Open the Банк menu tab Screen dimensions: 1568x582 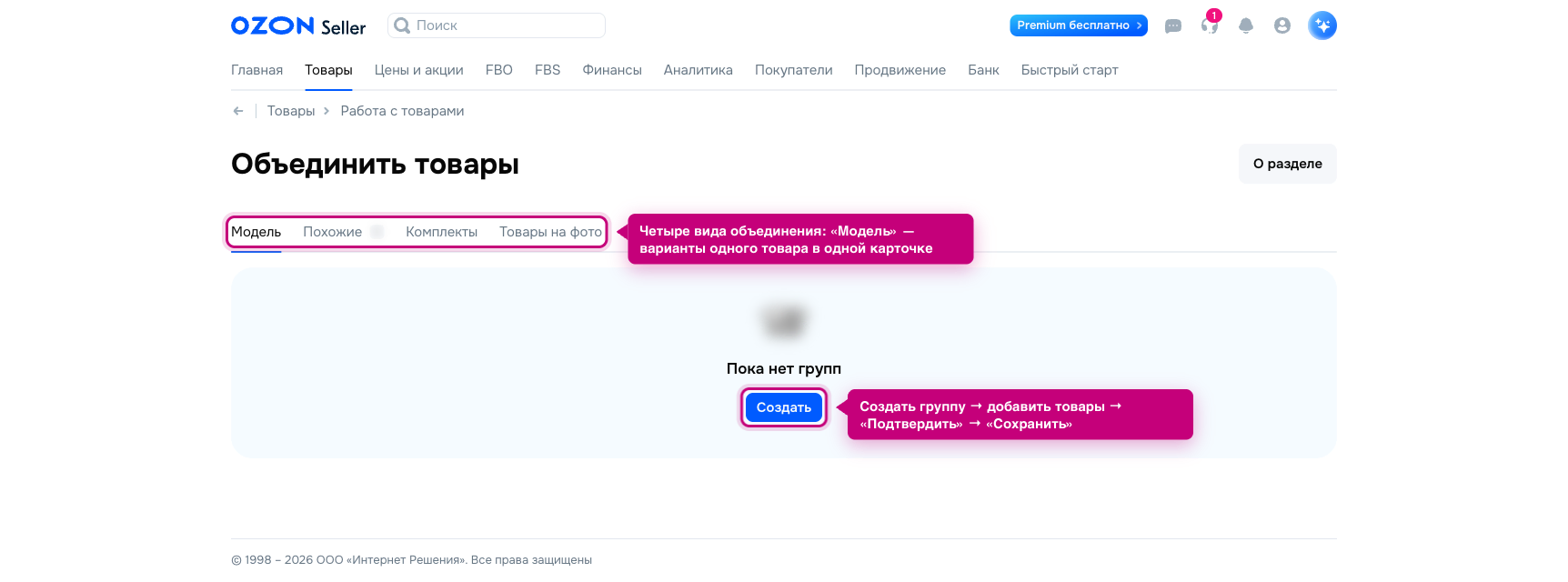(983, 70)
